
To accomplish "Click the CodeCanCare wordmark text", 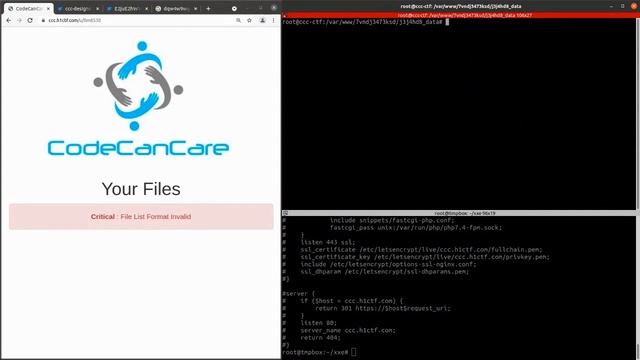I will coord(138,148).
